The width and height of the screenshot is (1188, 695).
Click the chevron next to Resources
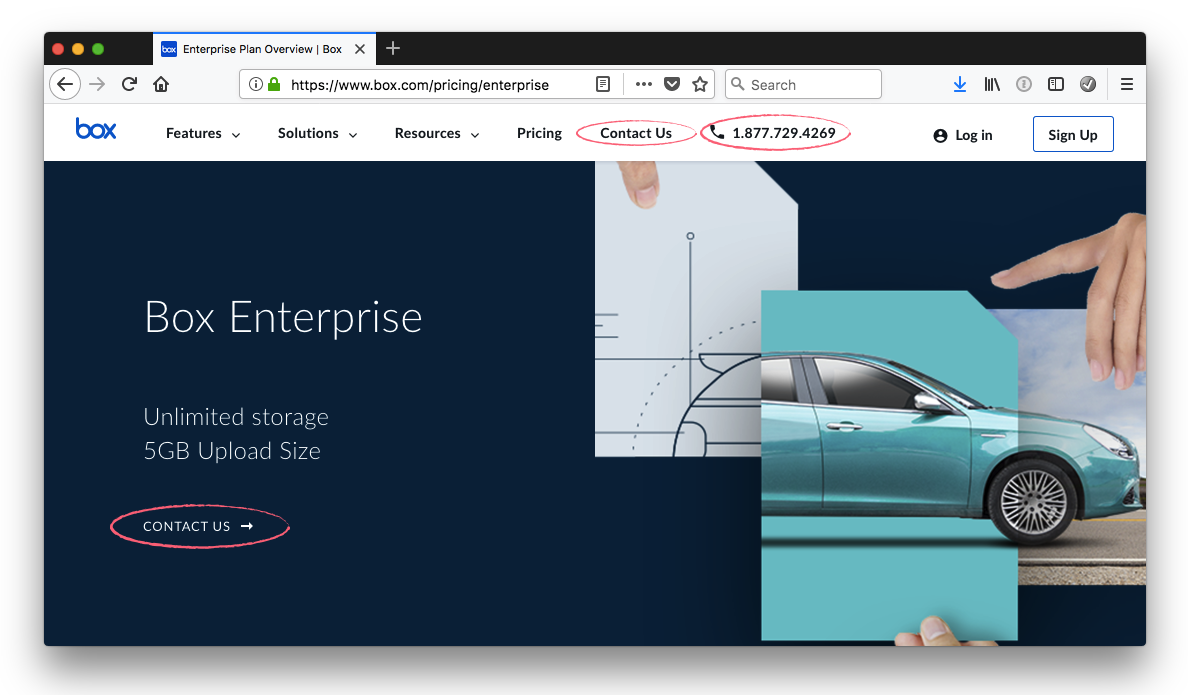point(475,135)
